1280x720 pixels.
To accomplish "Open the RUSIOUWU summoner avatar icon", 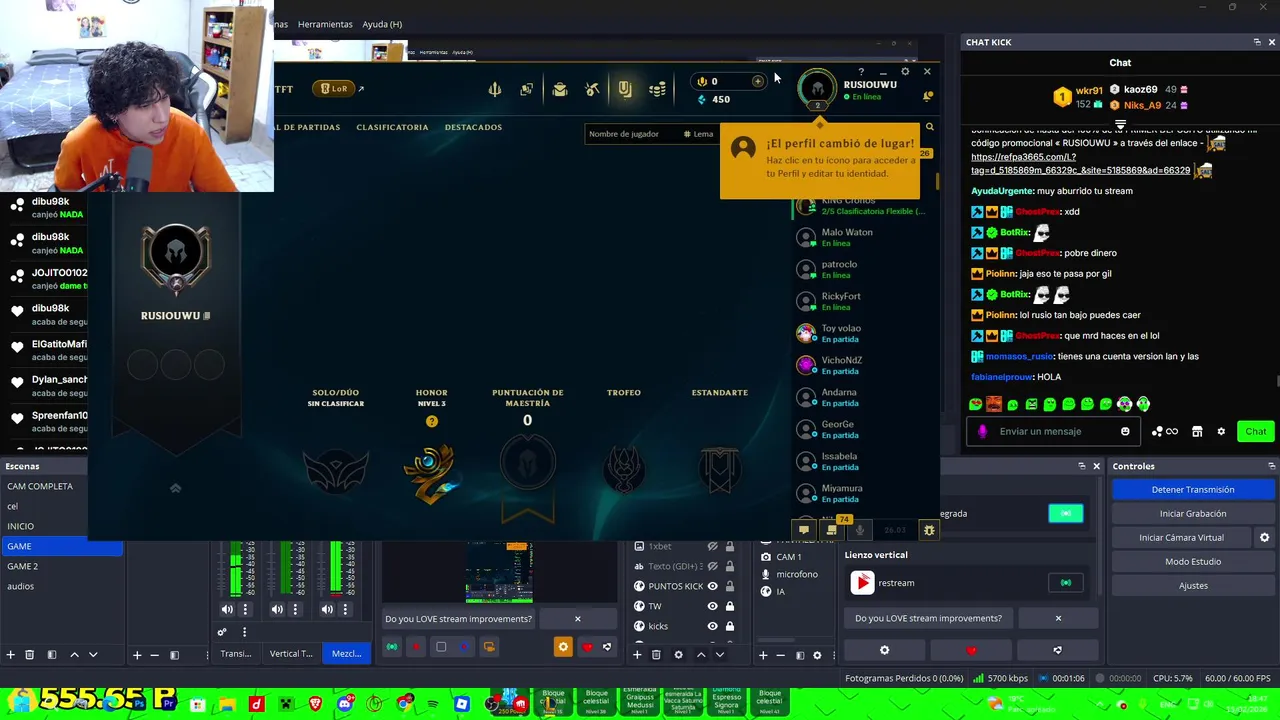I will pyautogui.click(x=817, y=88).
